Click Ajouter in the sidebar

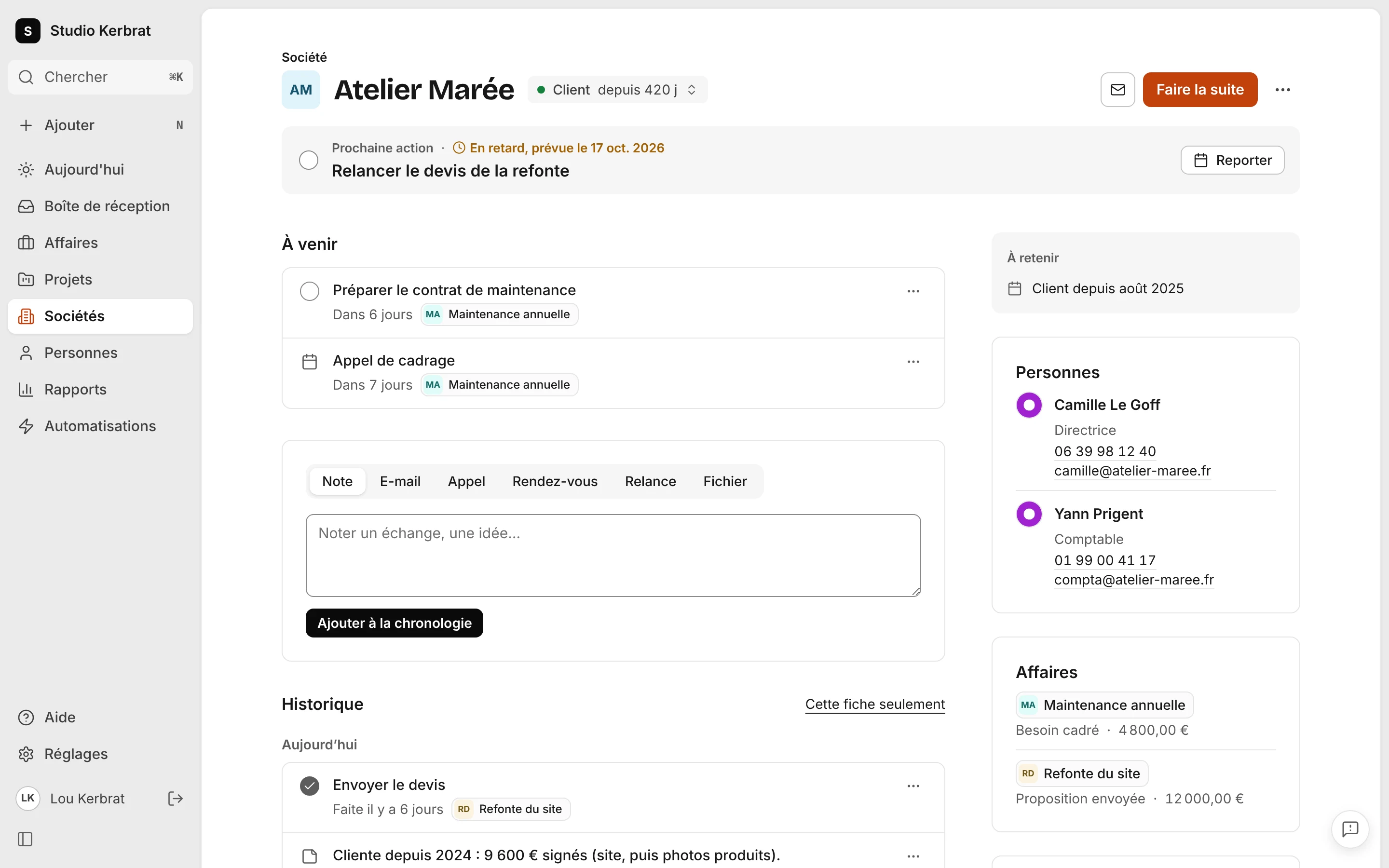[x=100, y=125]
